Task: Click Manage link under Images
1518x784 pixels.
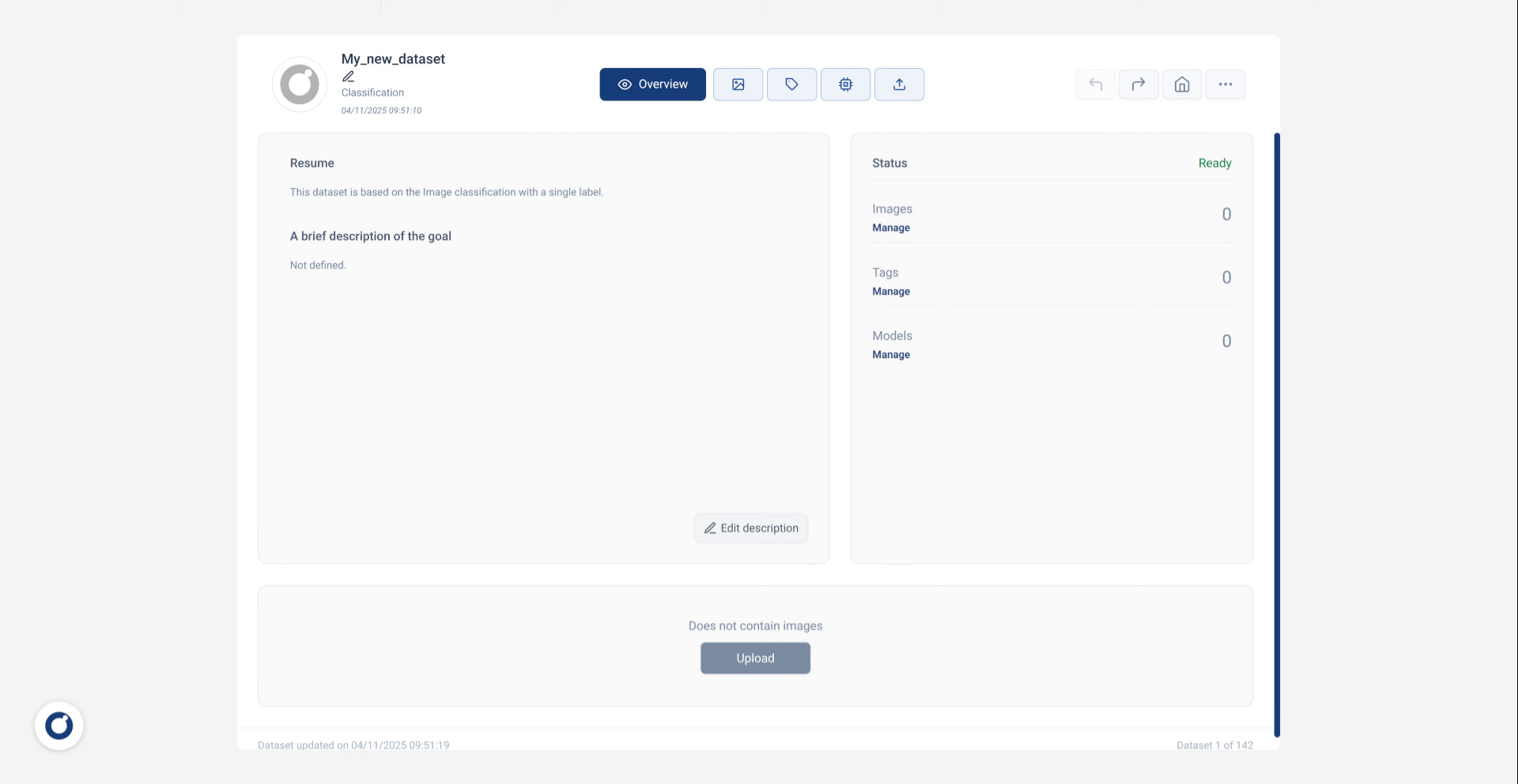Action: pos(891,228)
